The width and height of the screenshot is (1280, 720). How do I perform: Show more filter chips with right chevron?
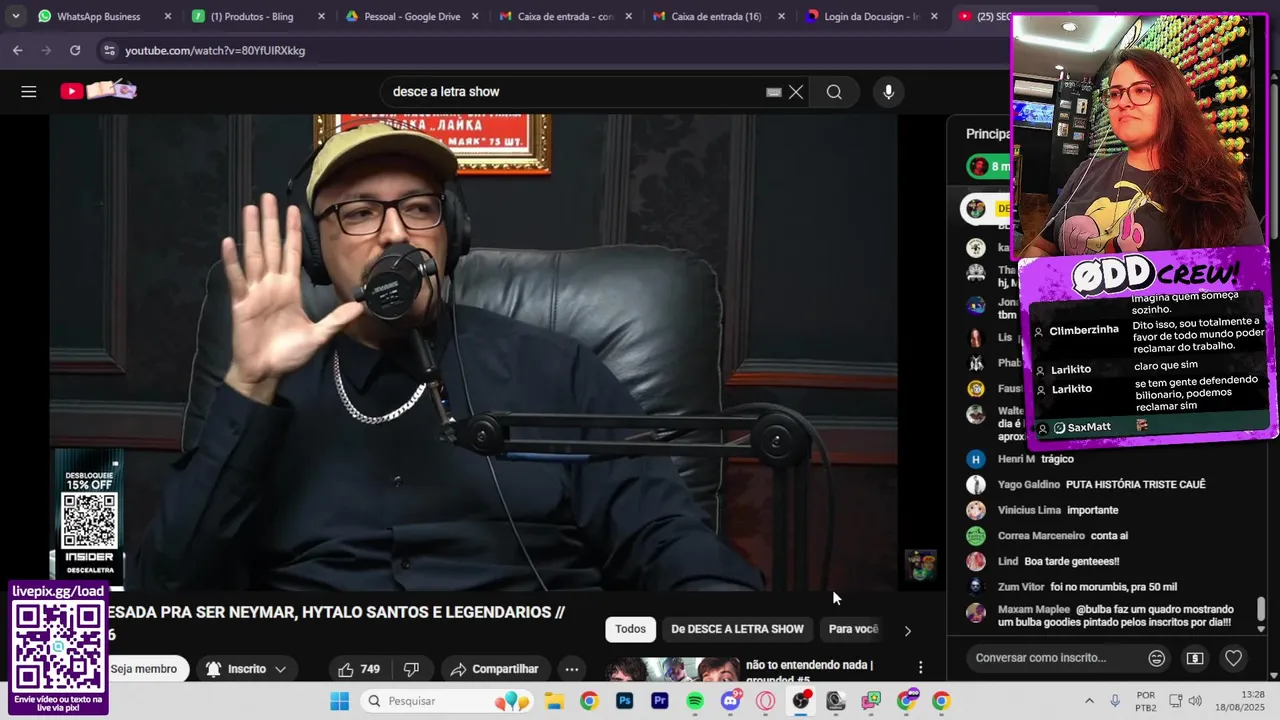pos(907,630)
